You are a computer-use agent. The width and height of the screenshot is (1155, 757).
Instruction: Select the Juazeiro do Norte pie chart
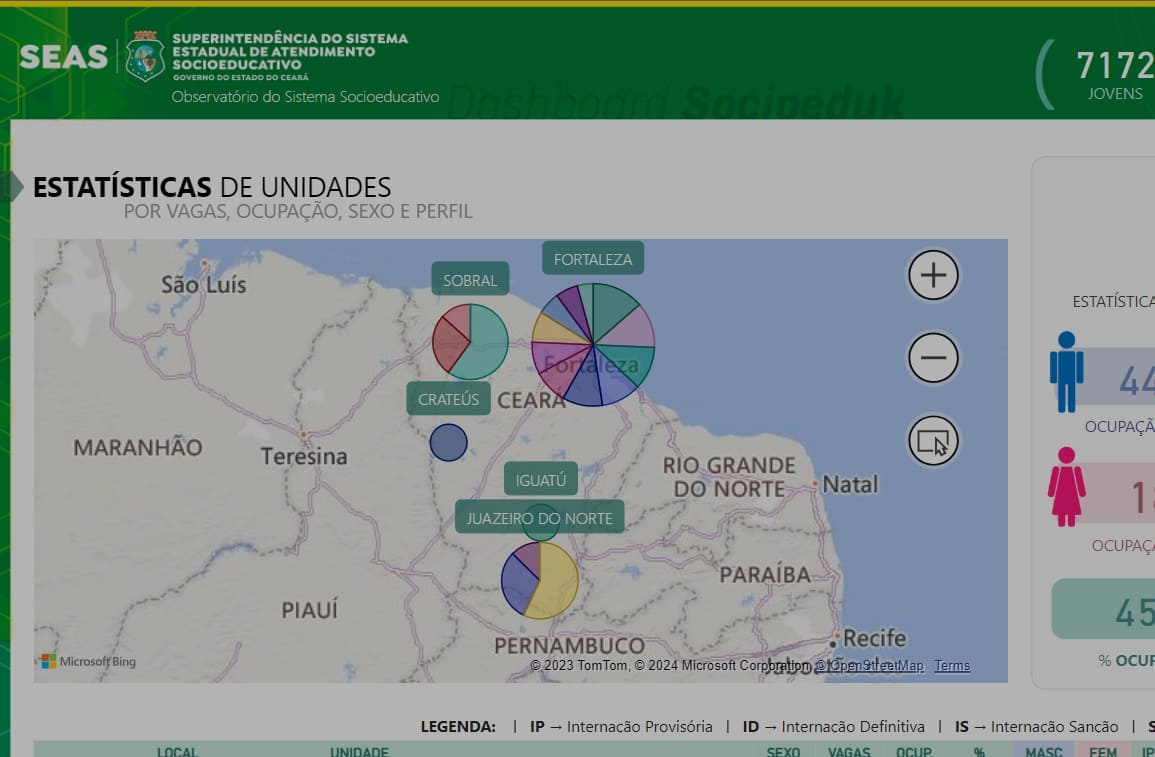point(540,580)
